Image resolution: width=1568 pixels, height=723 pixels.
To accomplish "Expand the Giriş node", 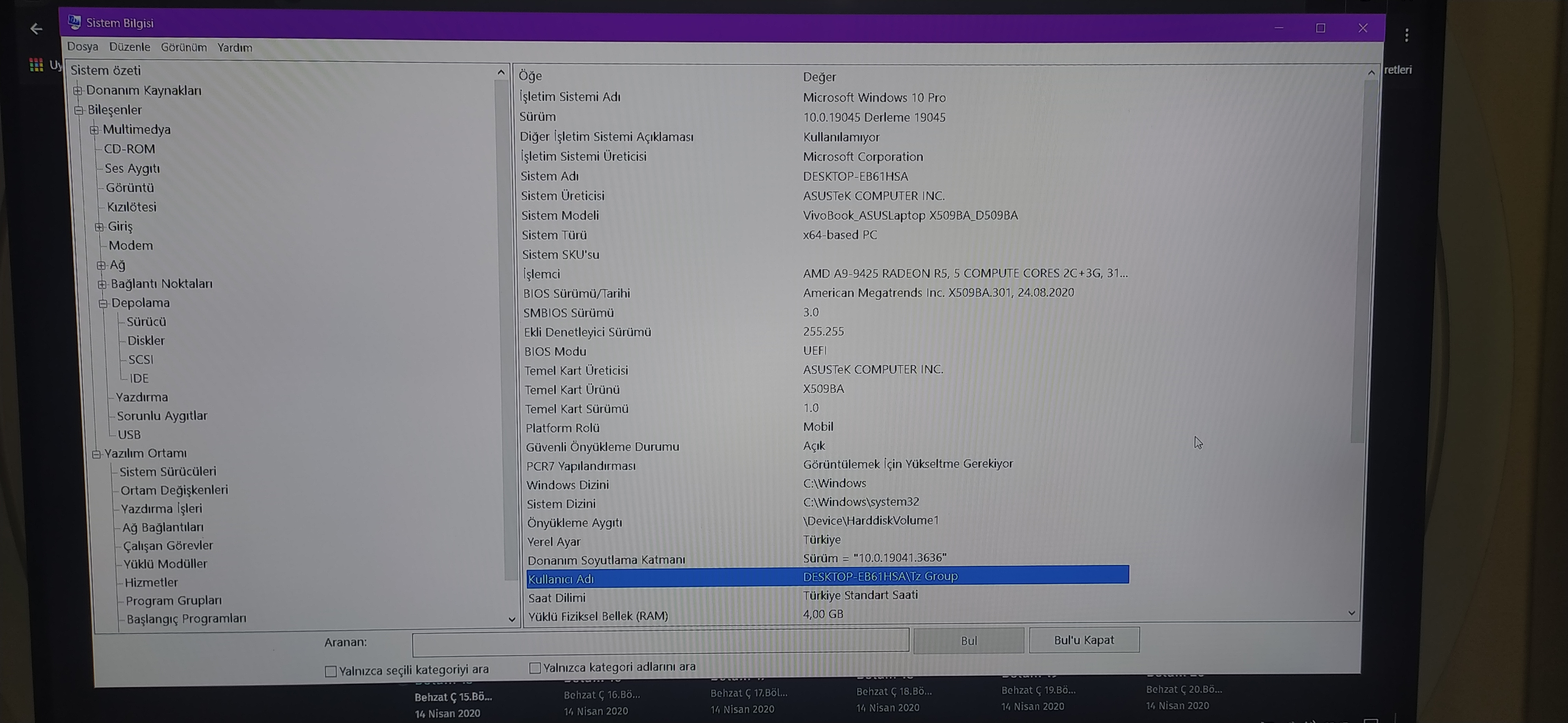I will pyautogui.click(x=99, y=227).
